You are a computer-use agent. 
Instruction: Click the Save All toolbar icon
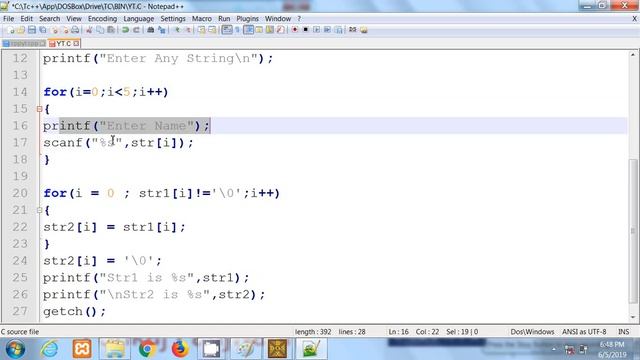pos(42,30)
